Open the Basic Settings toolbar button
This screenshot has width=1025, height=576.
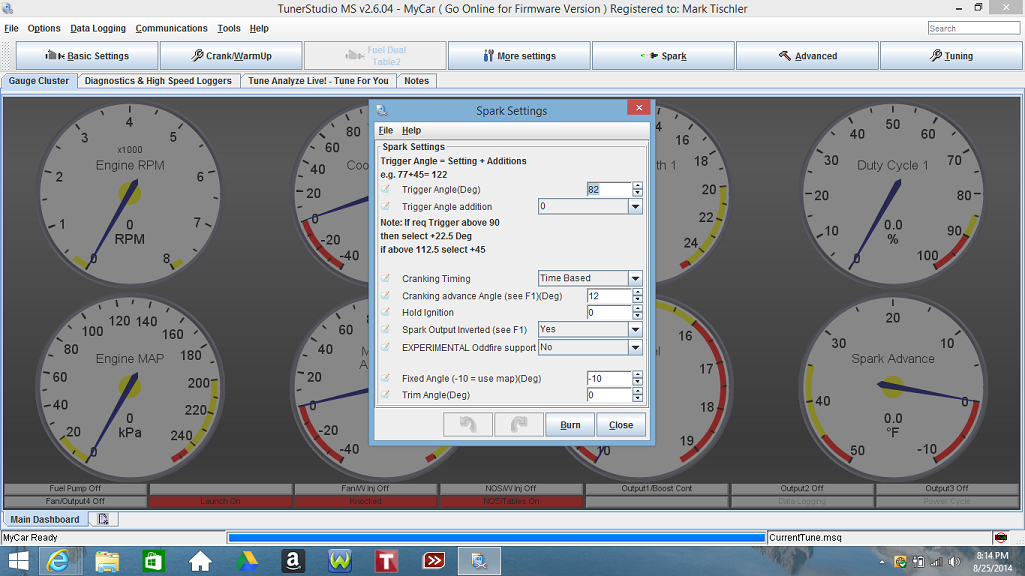pyautogui.click(x=87, y=56)
